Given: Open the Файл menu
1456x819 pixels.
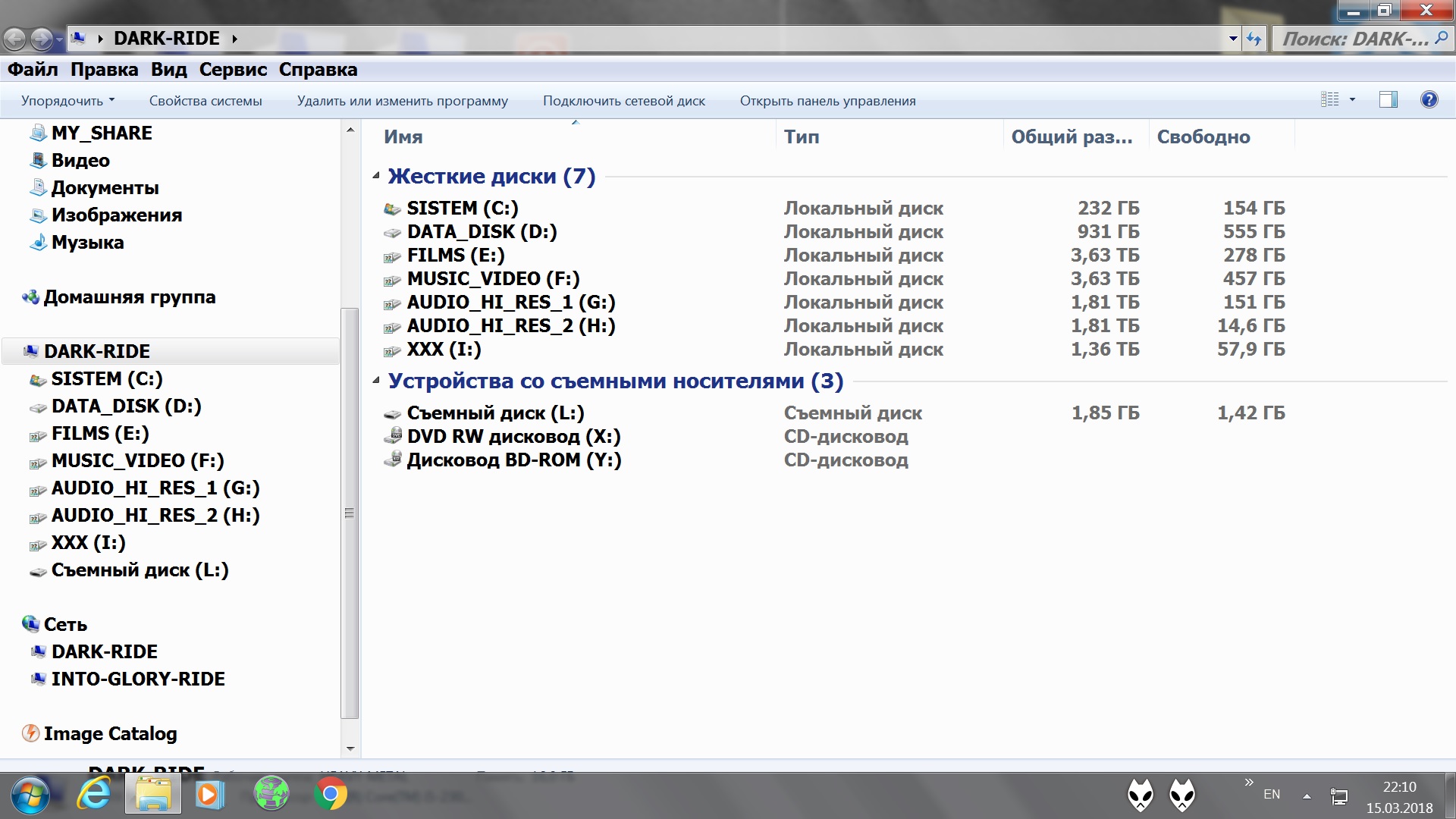Looking at the screenshot, I should tap(33, 69).
